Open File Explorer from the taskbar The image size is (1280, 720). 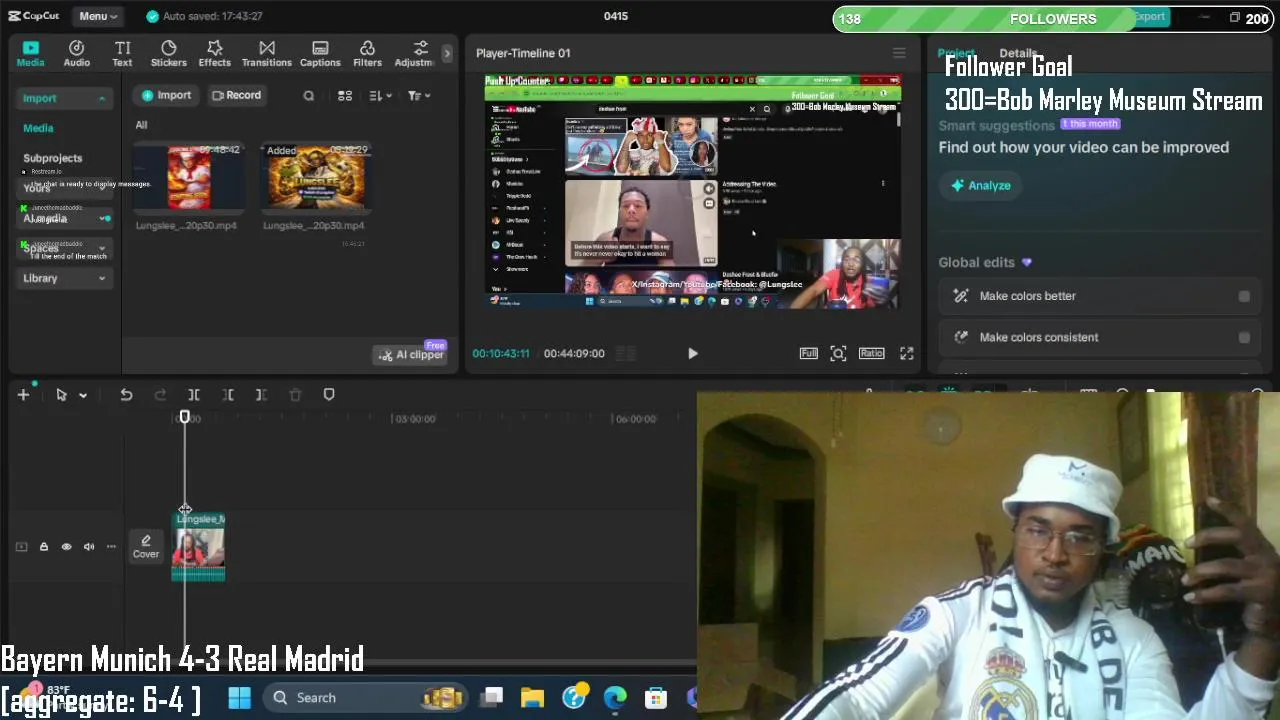(x=532, y=698)
